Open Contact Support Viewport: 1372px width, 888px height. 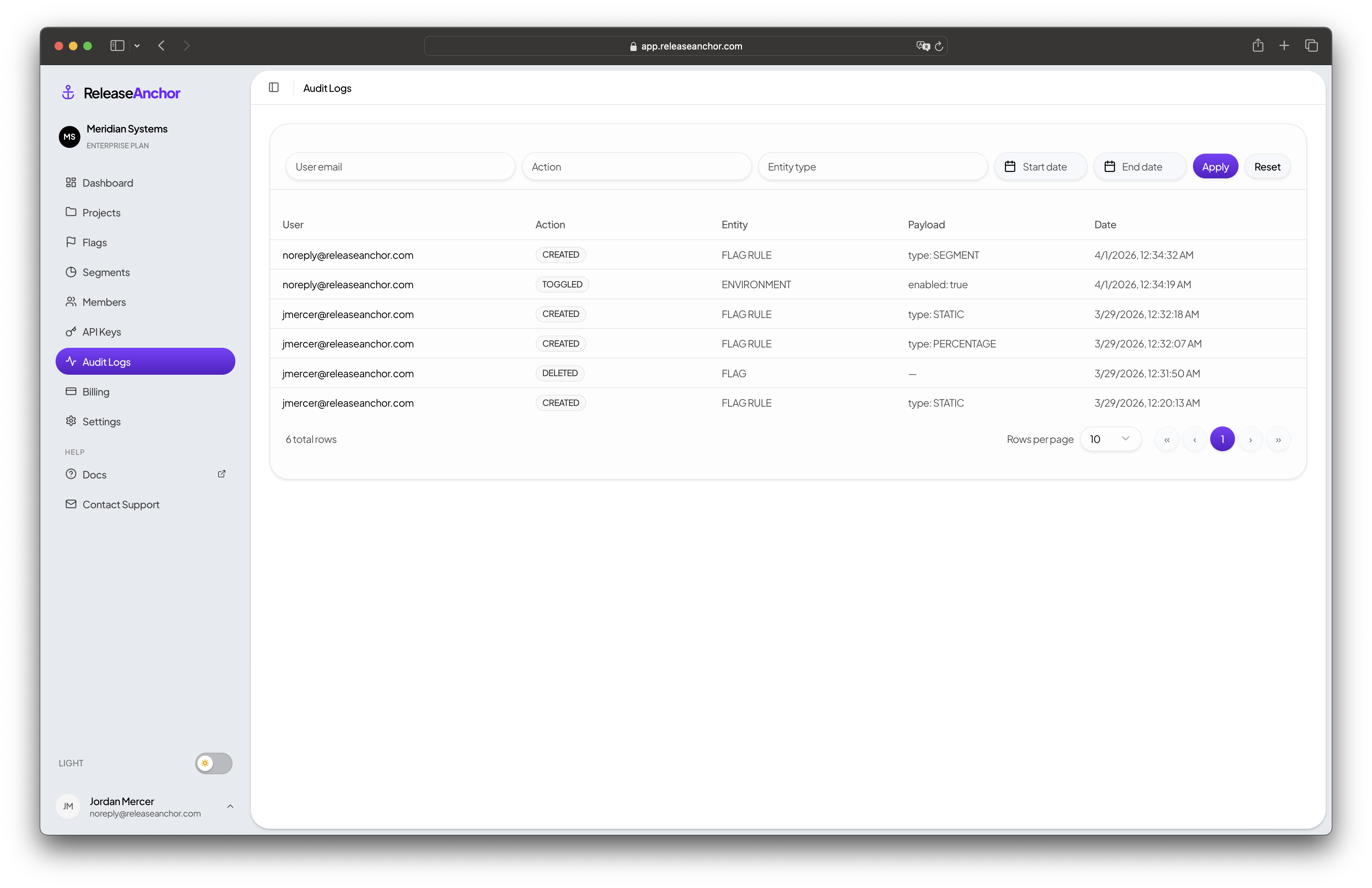point(145,505)
